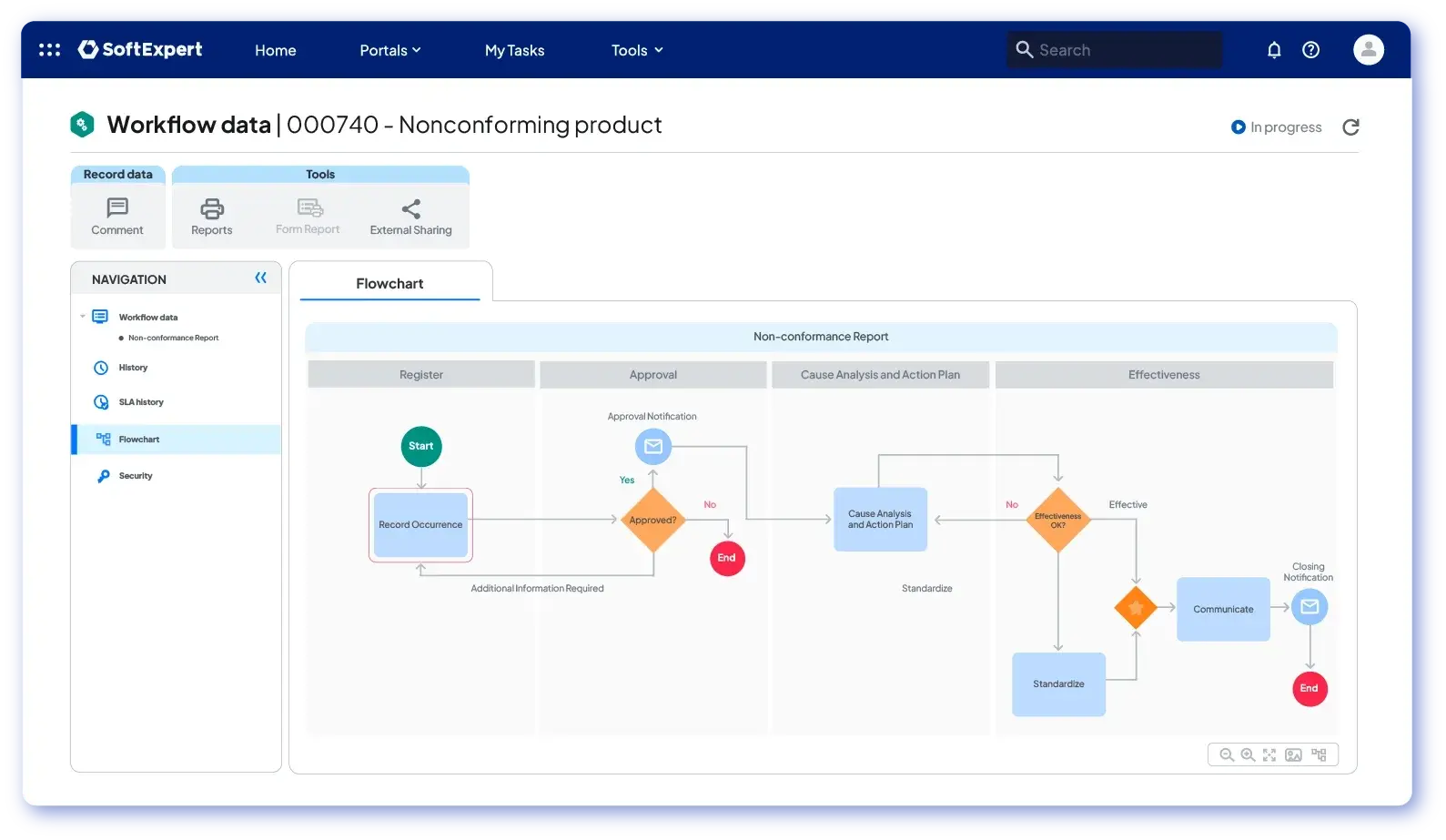Expand the Portals dropdown menu
Viewport: 1446px width, 840px height.
pyautogui.click(x=389, y=50)
